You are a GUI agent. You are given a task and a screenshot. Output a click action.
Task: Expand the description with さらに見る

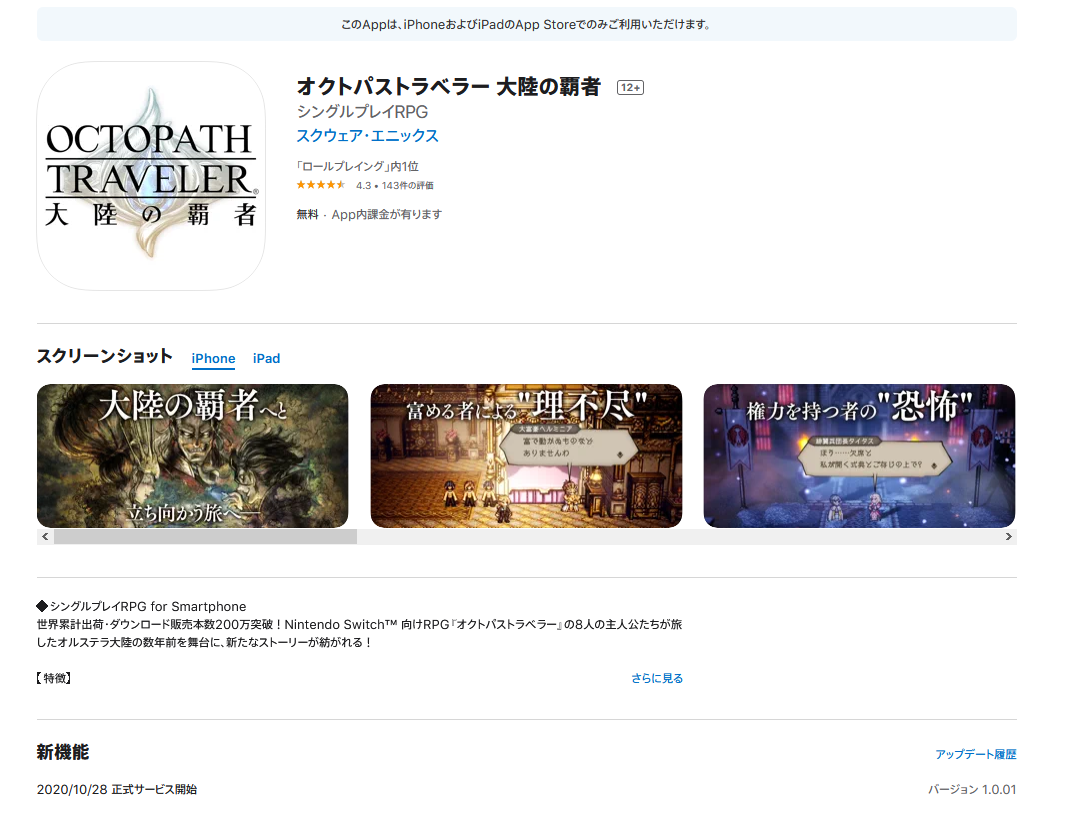point(657,677)
